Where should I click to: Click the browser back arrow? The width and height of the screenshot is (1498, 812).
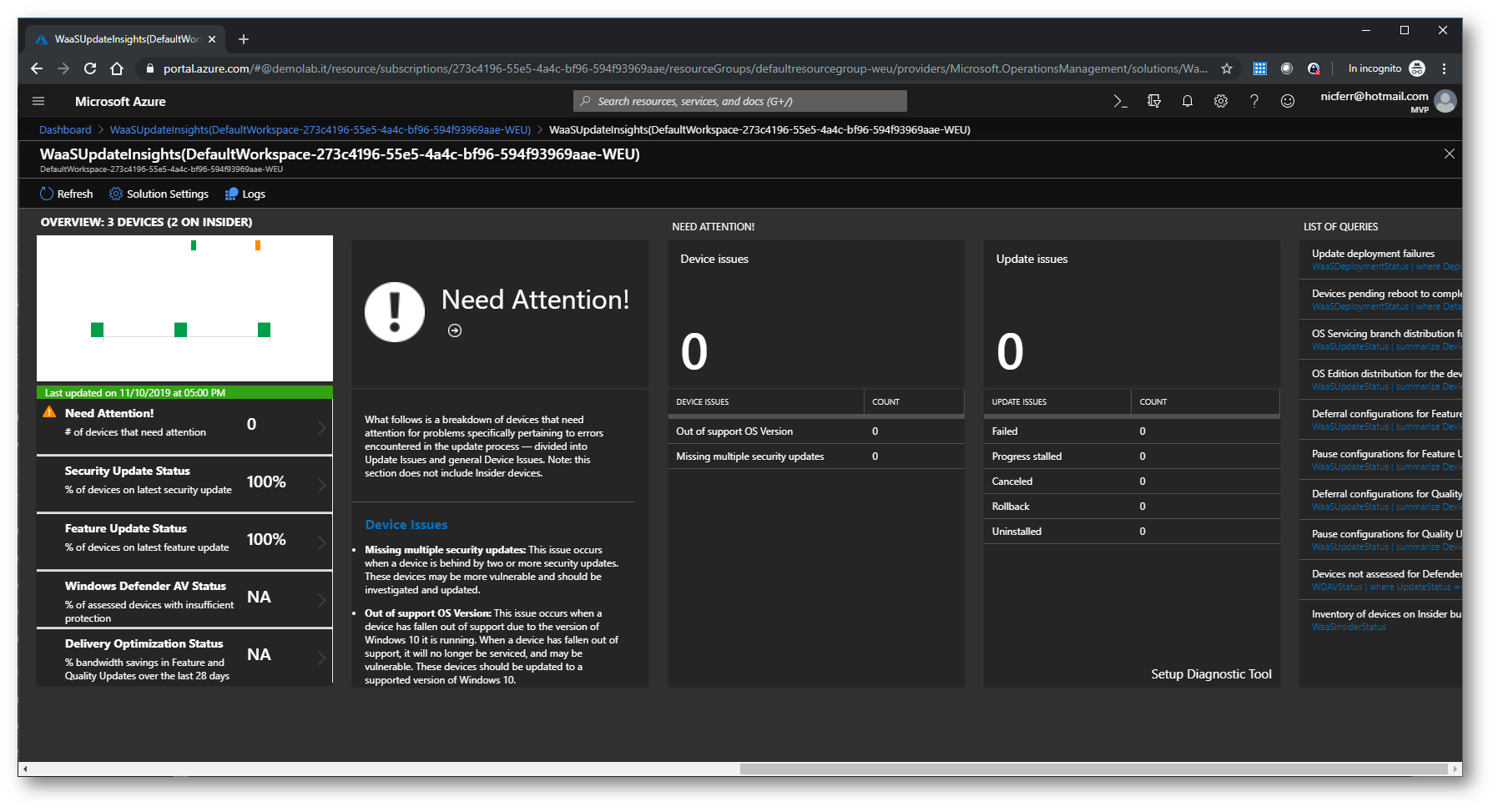pos(37,68)
